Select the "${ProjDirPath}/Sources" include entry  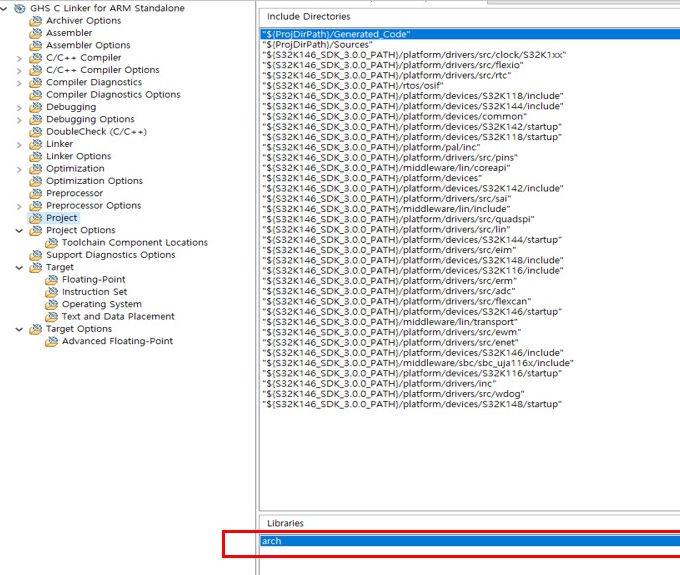click(317, 45)
